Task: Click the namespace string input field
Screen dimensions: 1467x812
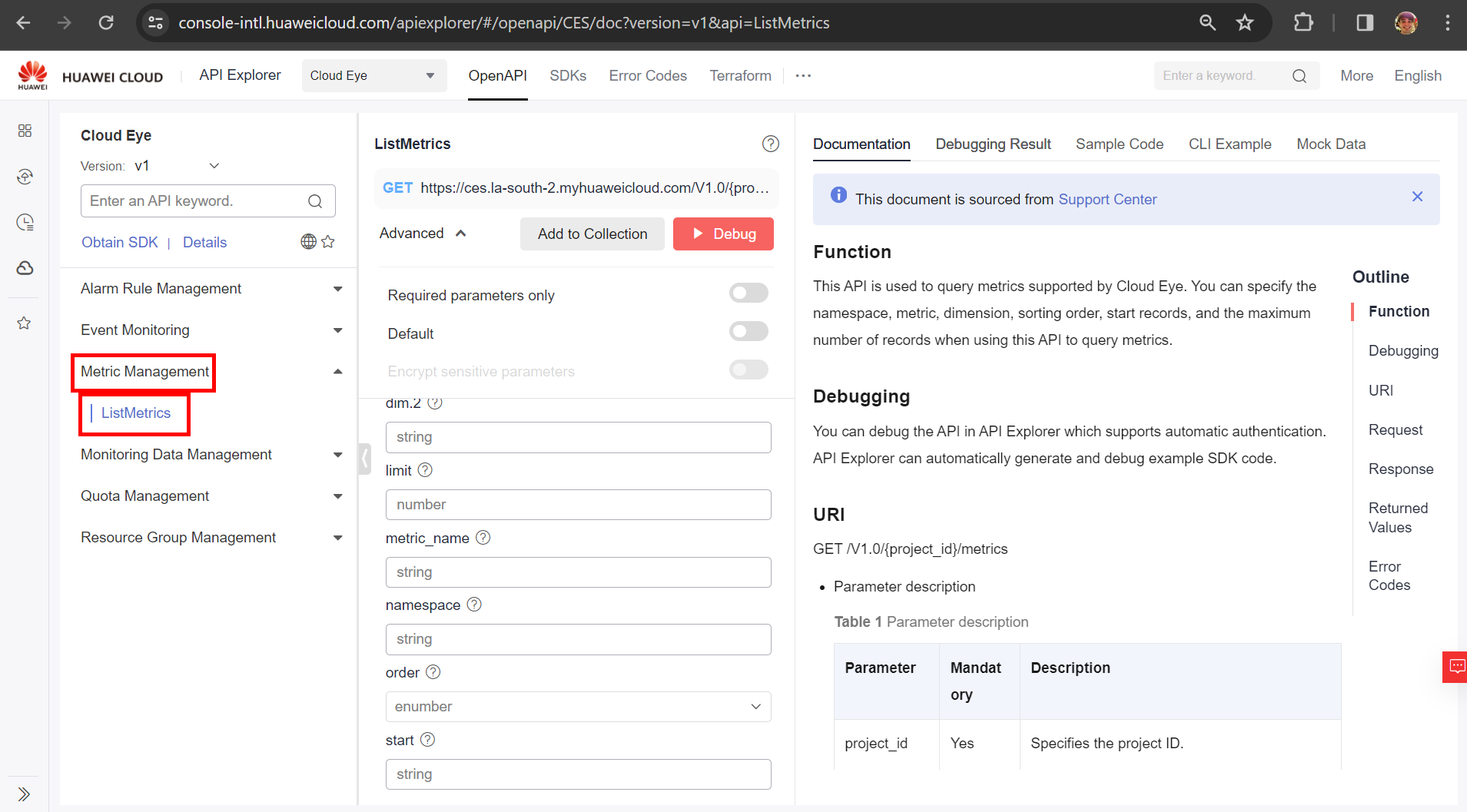Action: point(578,639)
